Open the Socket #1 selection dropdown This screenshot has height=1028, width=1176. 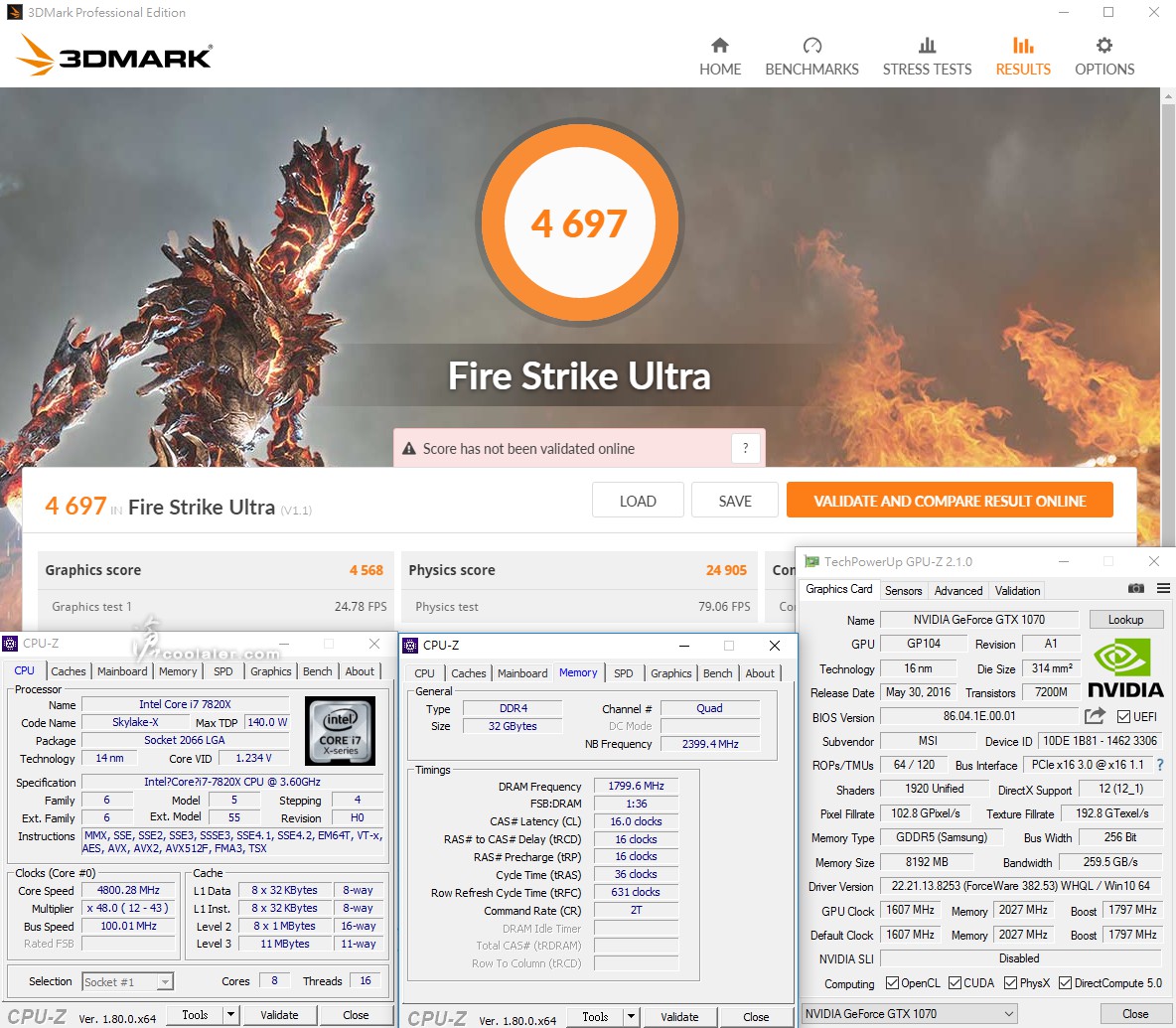(x=127, y=981)
